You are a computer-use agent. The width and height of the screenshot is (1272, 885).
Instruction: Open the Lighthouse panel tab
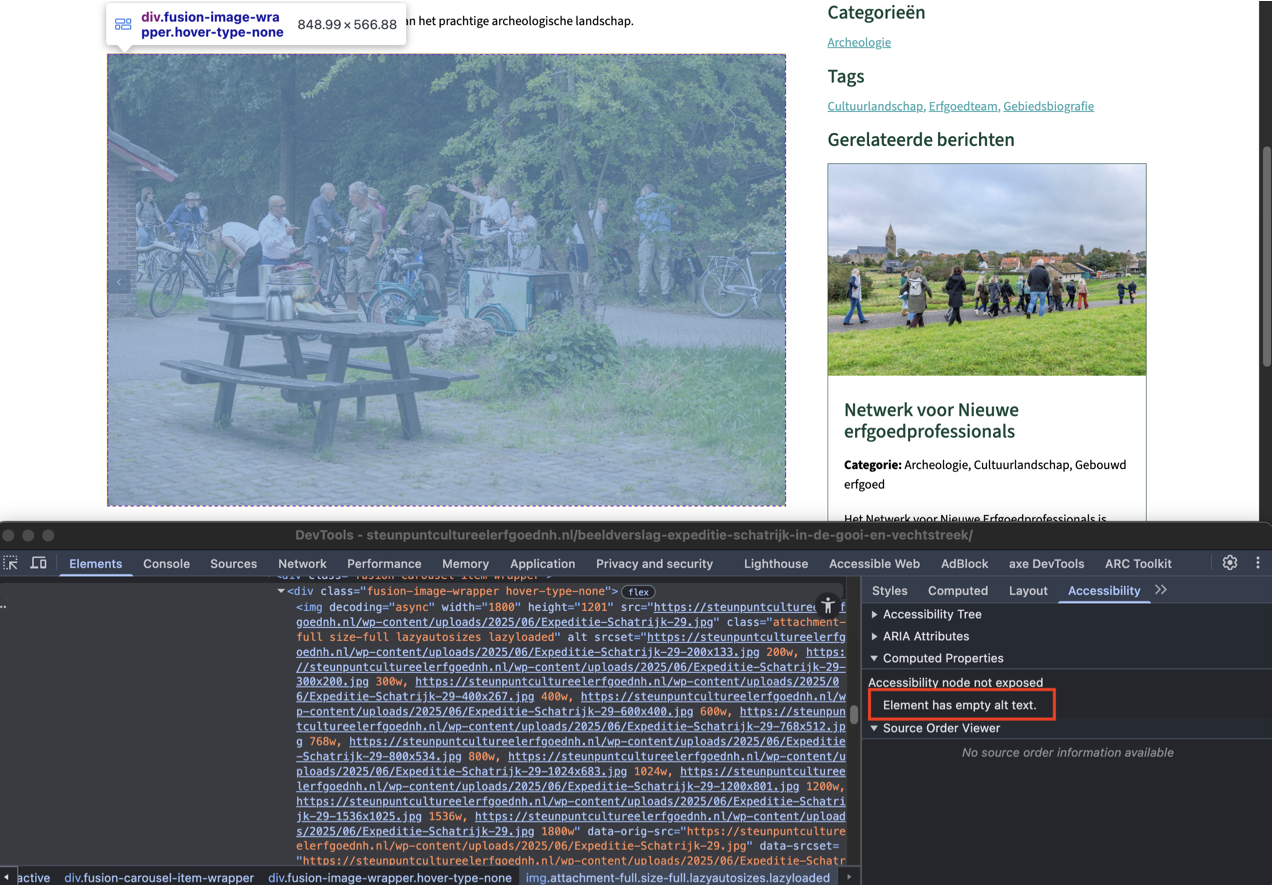775,563
